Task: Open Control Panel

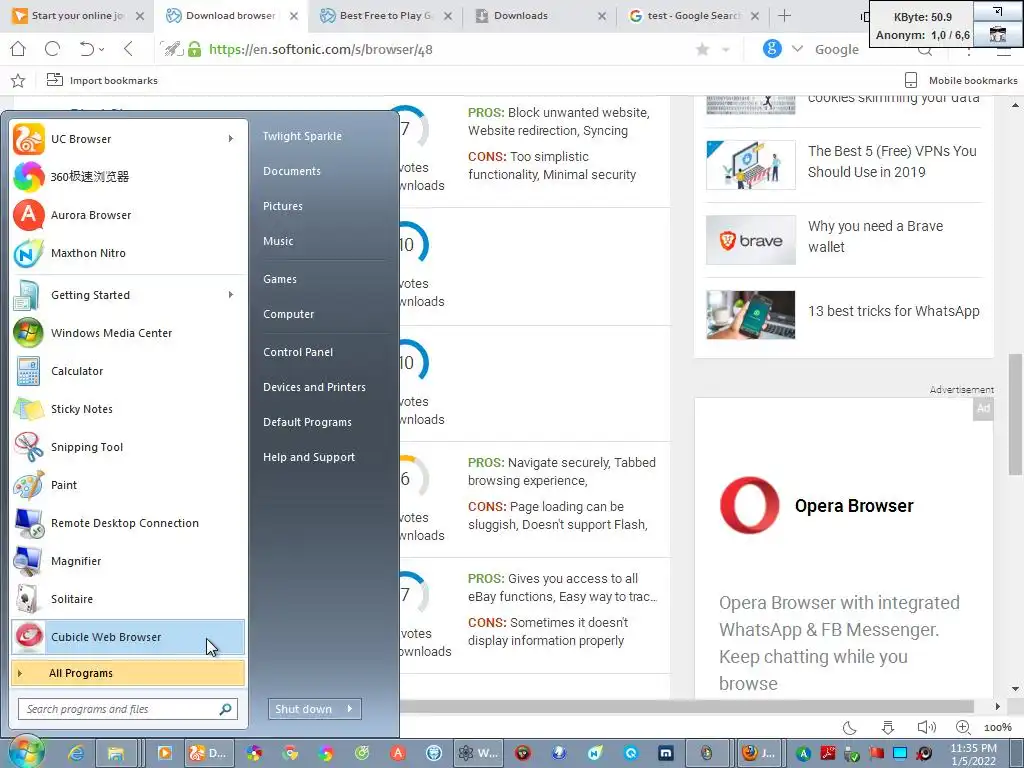Action: 298,352
